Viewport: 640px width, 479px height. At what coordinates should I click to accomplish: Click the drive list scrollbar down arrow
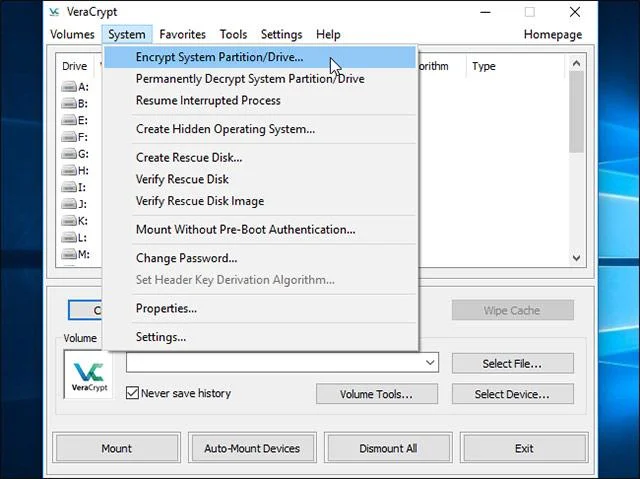pyautogui.click(x=576, y=258)
